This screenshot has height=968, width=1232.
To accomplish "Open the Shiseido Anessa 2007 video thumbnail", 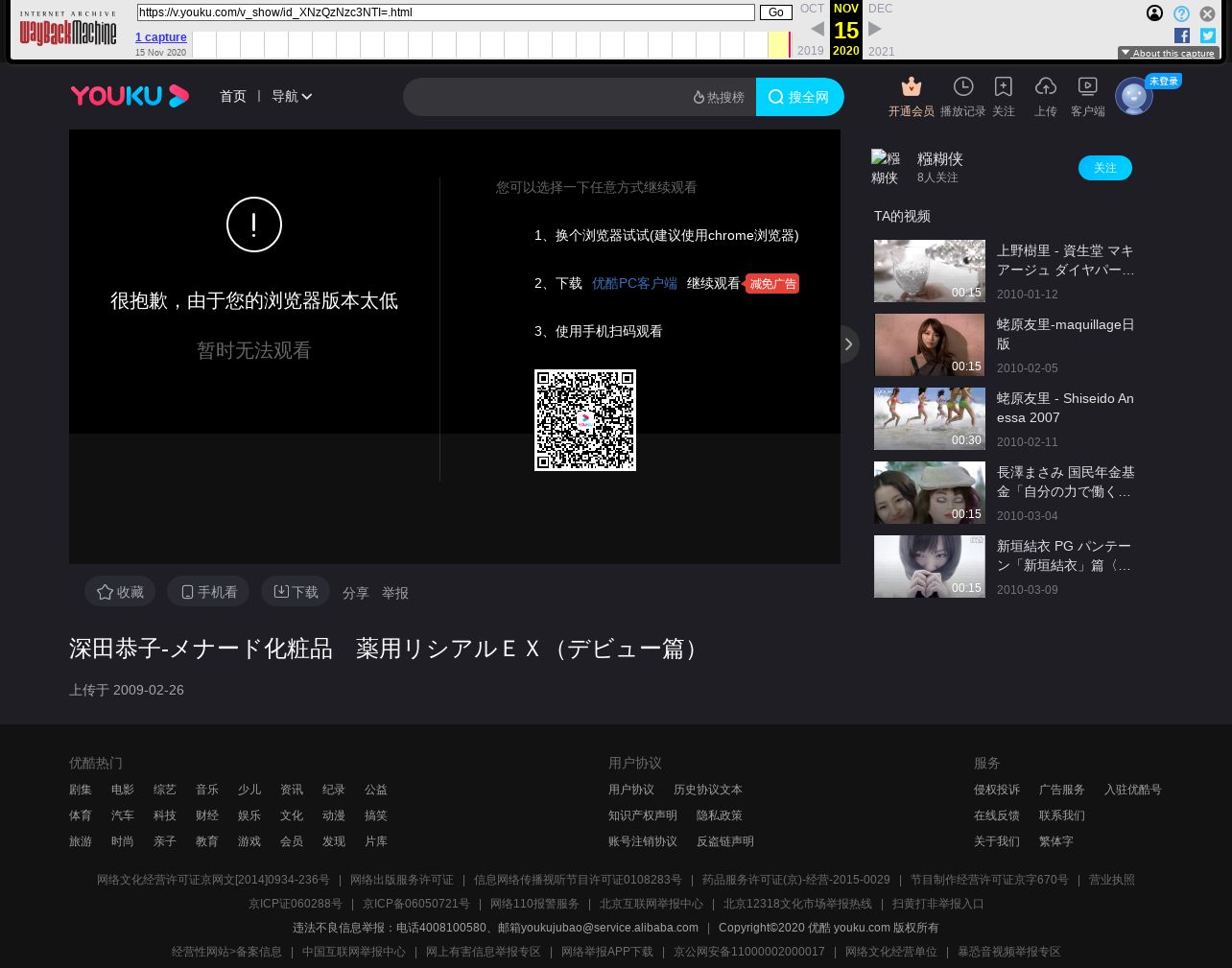I will tap(930, 419).
